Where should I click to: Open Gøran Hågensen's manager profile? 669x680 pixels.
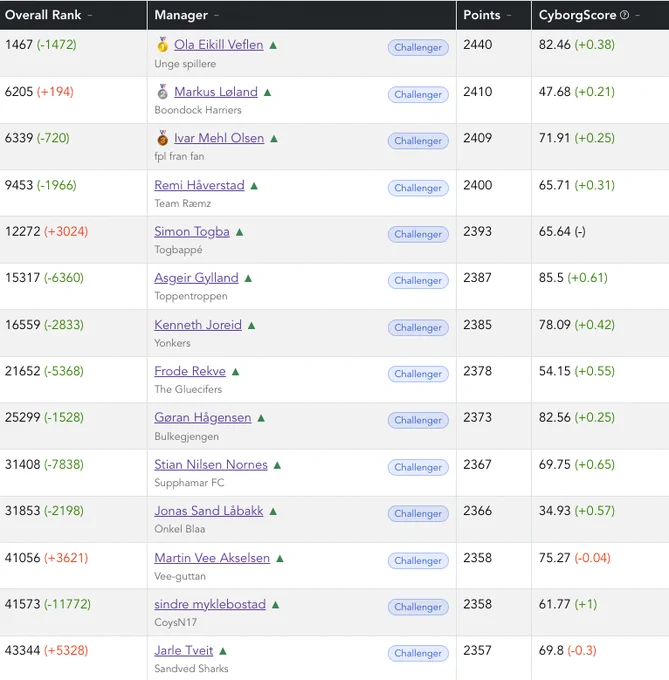tap(203, 418)
